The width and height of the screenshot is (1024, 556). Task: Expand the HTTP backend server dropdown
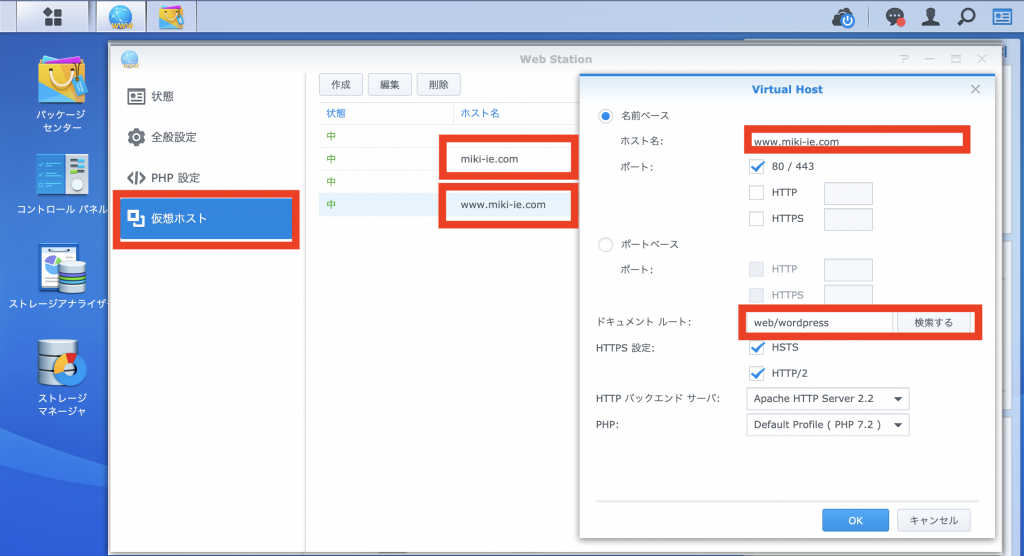pyautogui.click(x=828, y=399)
